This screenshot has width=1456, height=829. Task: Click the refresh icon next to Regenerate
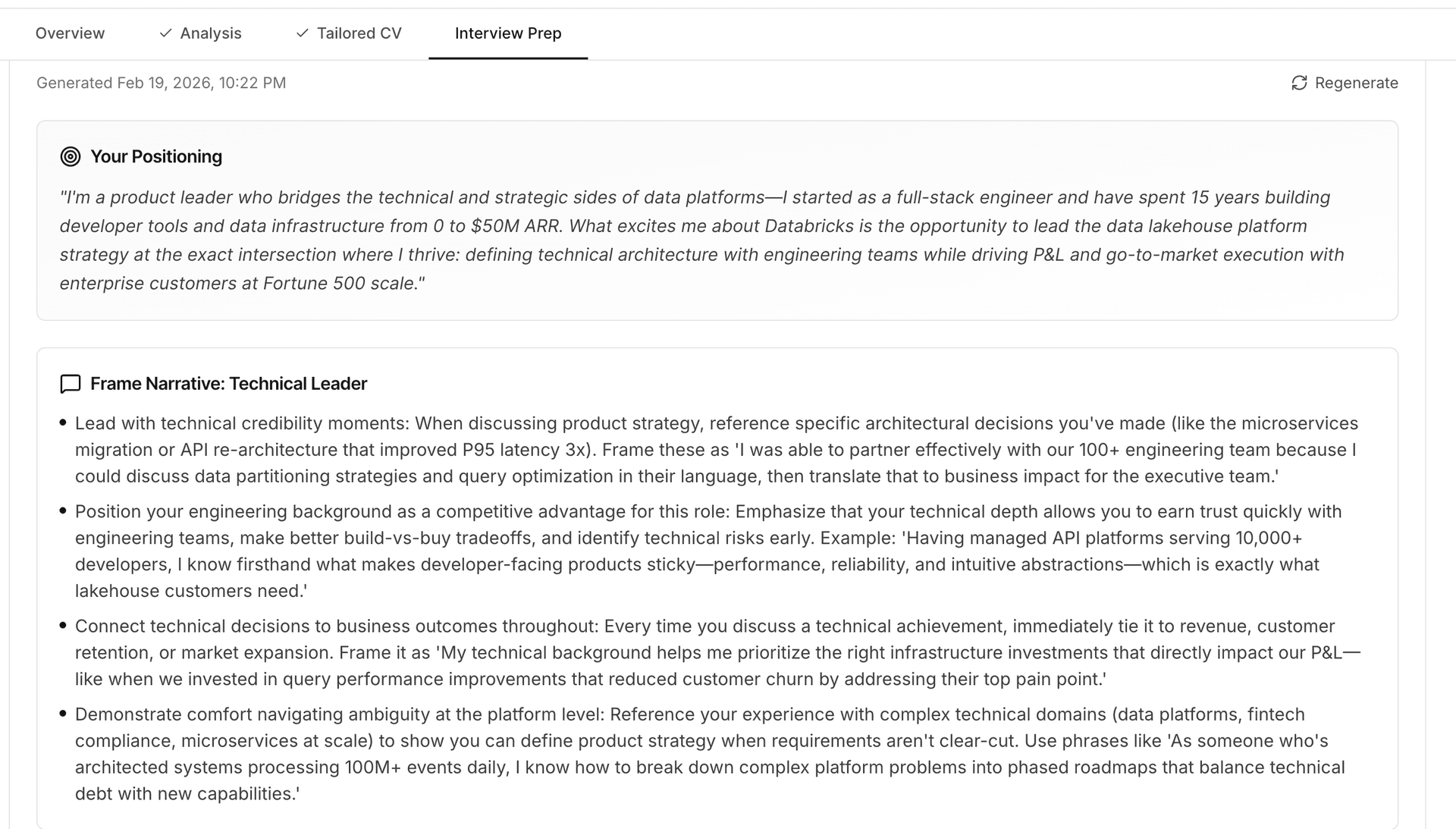click(x=1298, y=83)
